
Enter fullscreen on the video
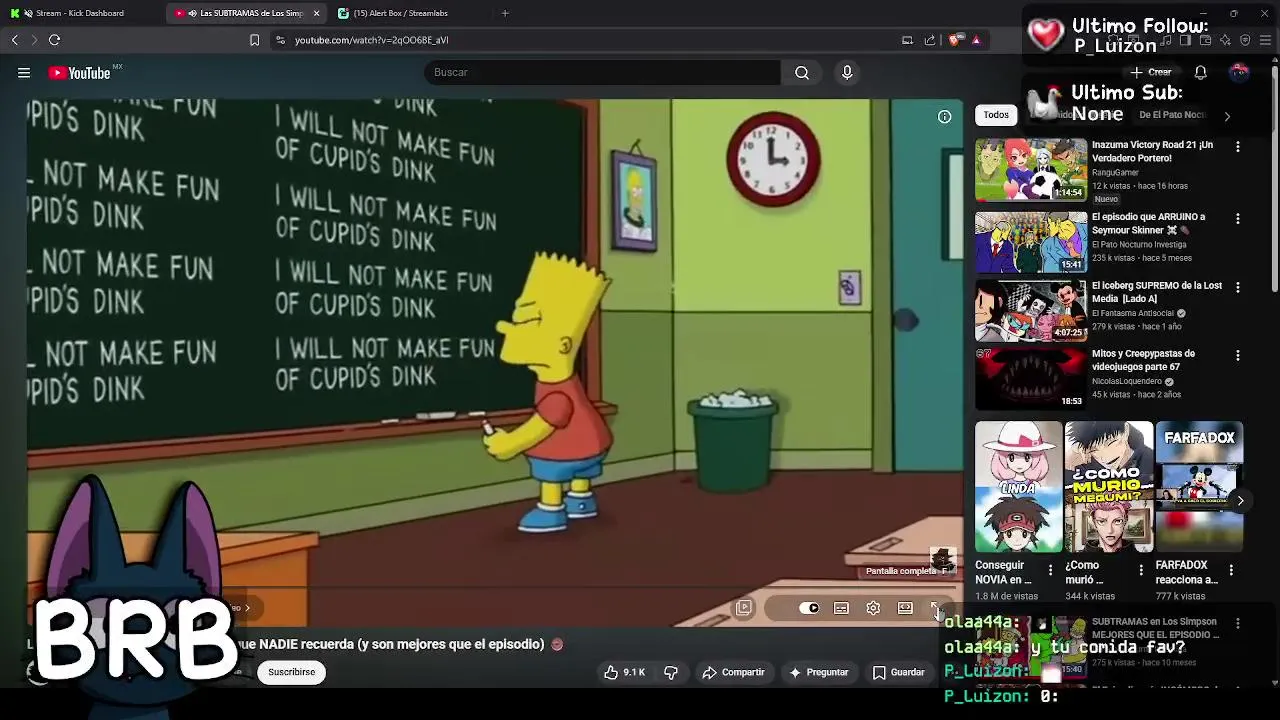tap(936, 608)
